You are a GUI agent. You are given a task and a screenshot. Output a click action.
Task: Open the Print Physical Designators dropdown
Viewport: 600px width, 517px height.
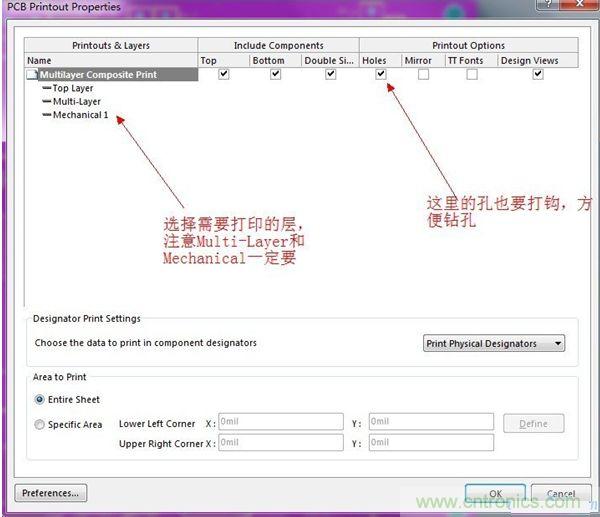tap(494, 343)
